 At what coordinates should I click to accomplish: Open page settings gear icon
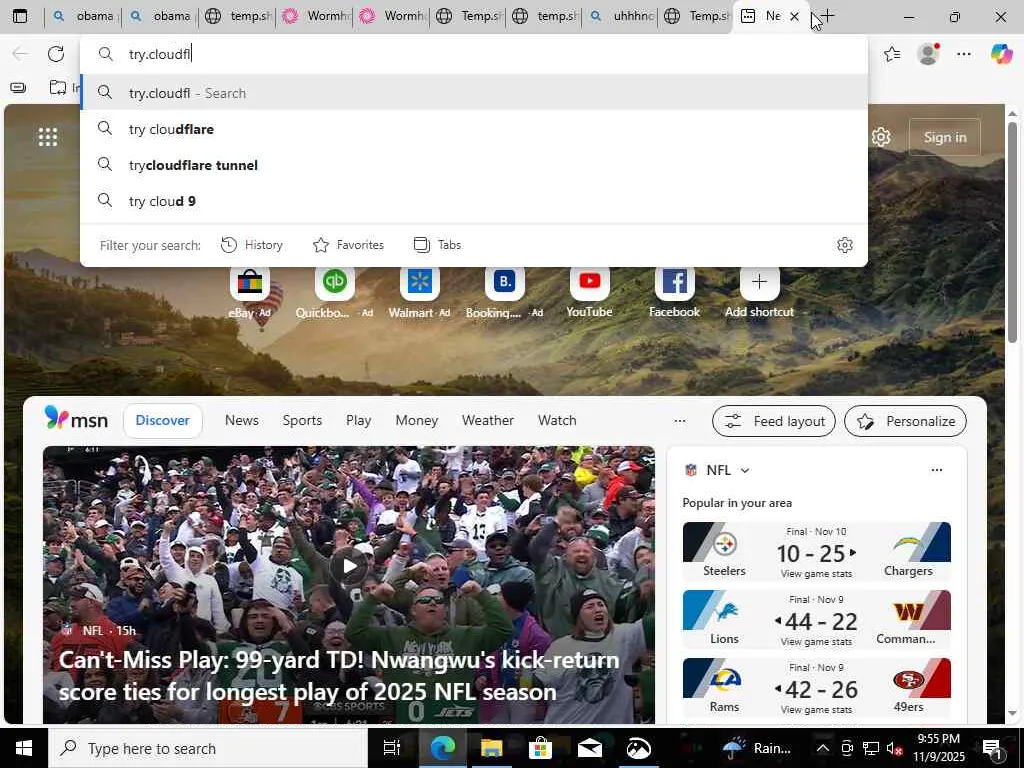(881, 137)
